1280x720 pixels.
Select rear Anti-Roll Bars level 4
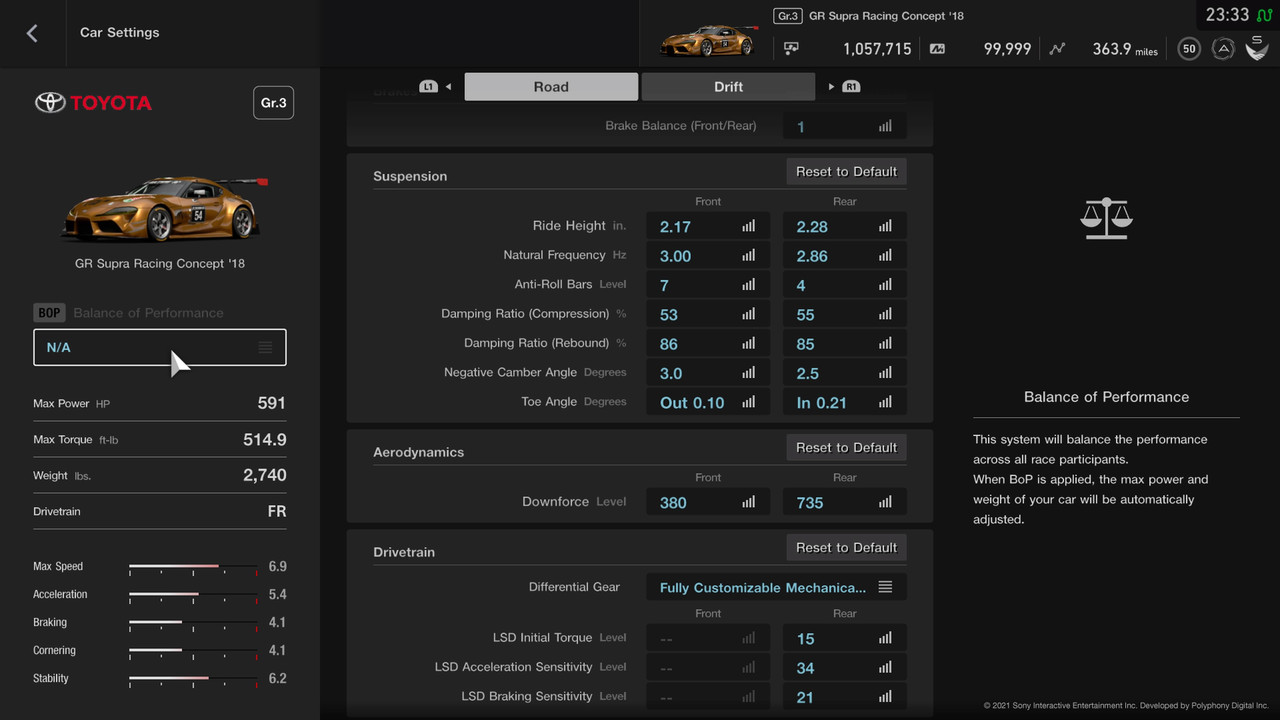pyautogui.click(x=845, y=285)
